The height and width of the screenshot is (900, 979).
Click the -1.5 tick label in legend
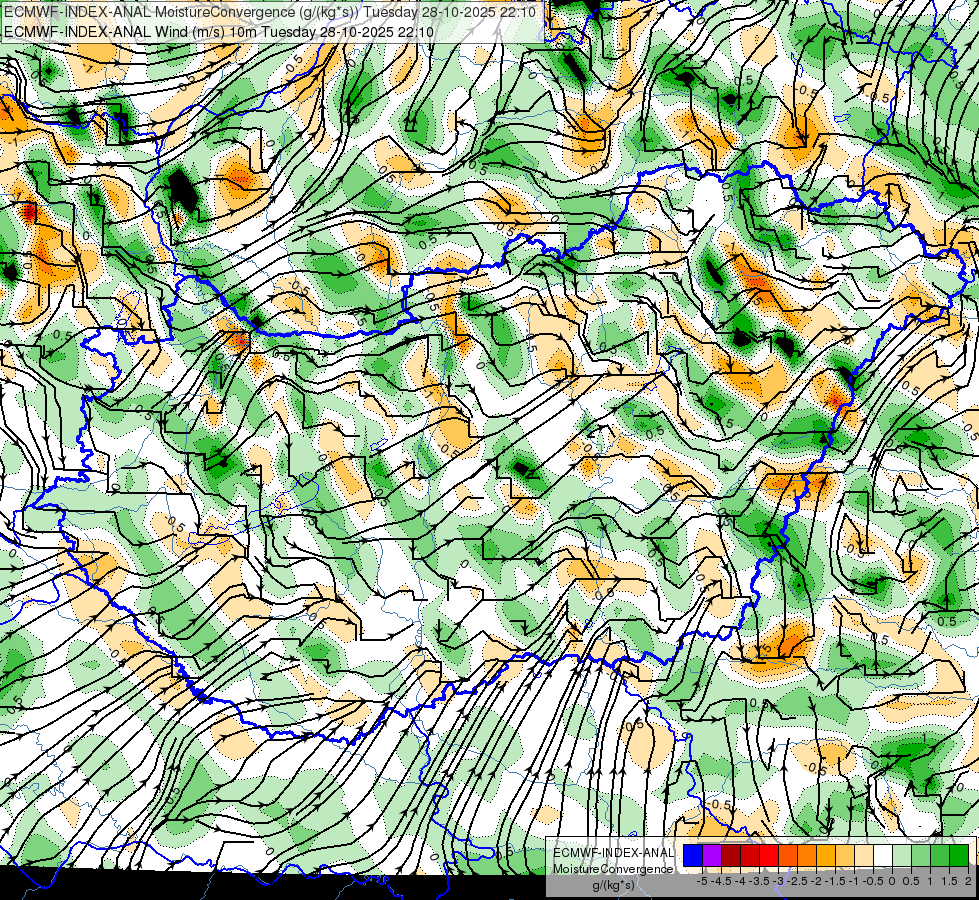pyautogui.click(x=835, y=881)
